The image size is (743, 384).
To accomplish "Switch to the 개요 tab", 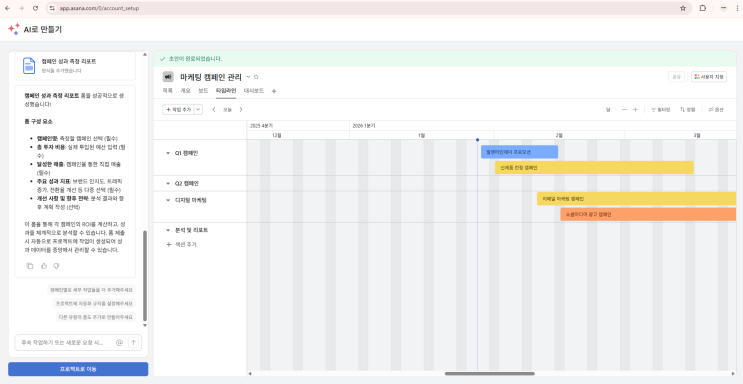I will 185,91.
